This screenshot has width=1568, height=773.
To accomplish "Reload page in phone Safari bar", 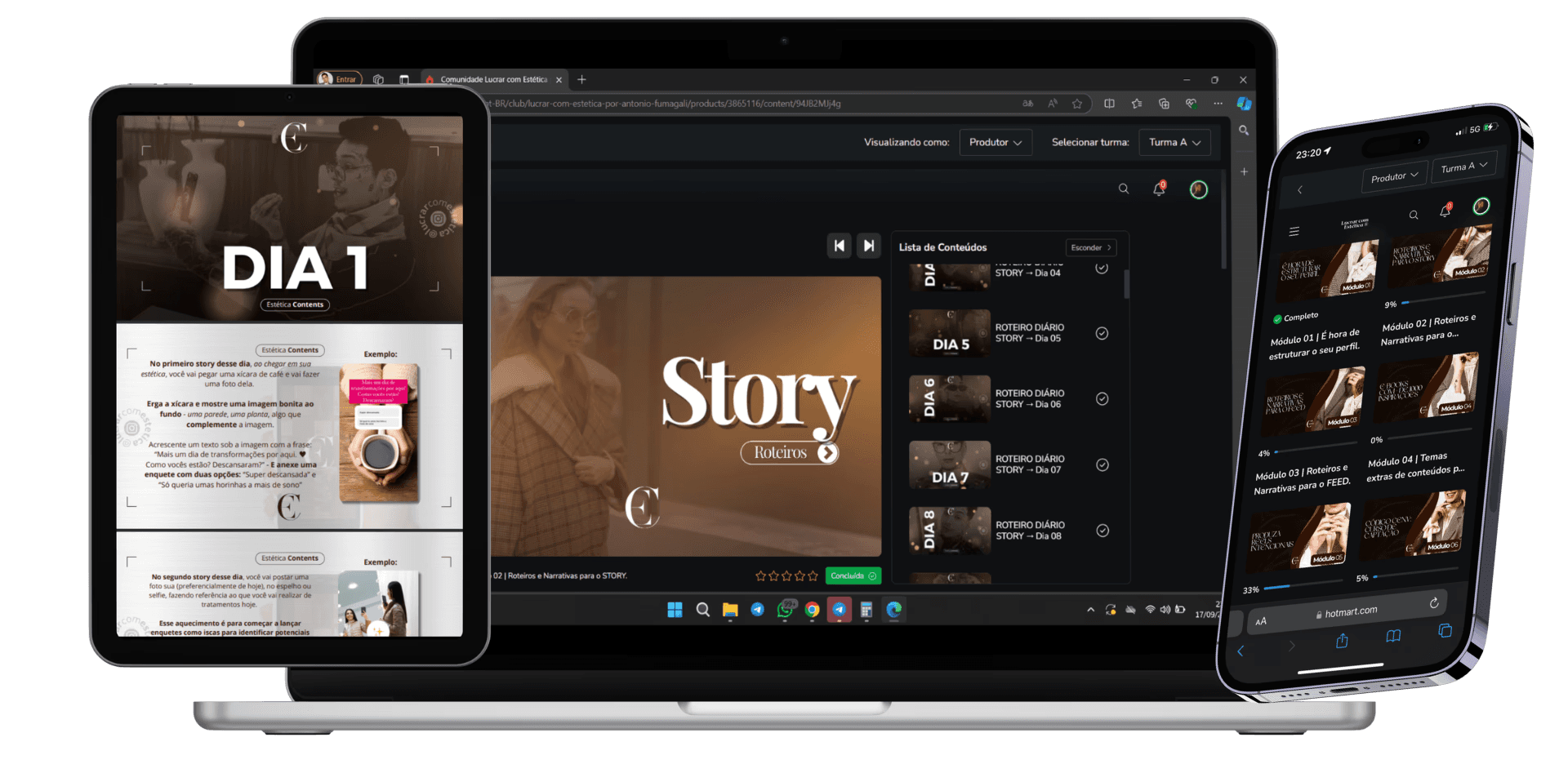I will click(1433, 603).
